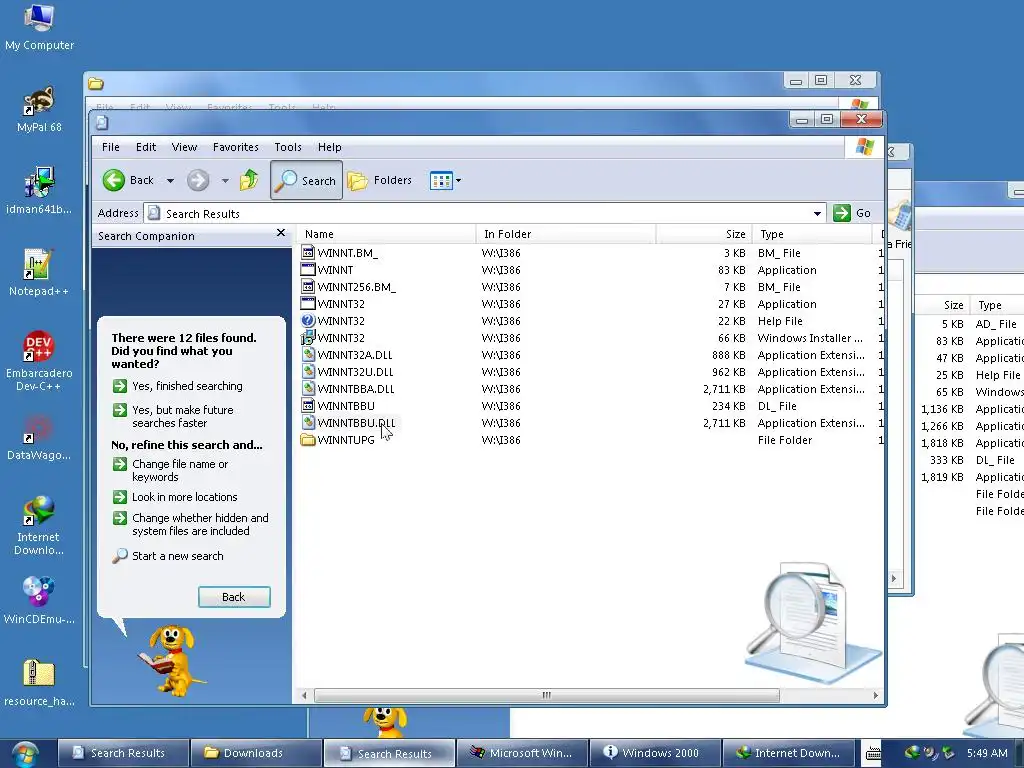
Task: Select the WINNT32 Windows Installer icon
Action: [308, 338]
